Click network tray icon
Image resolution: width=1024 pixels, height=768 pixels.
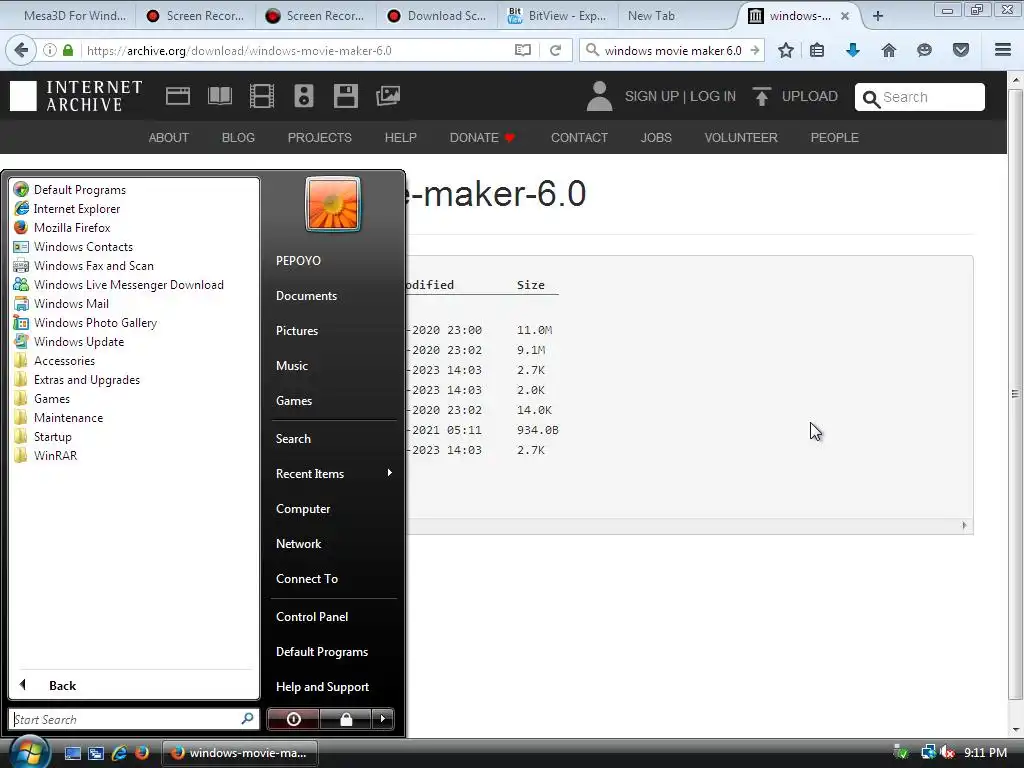coord(928,753)
